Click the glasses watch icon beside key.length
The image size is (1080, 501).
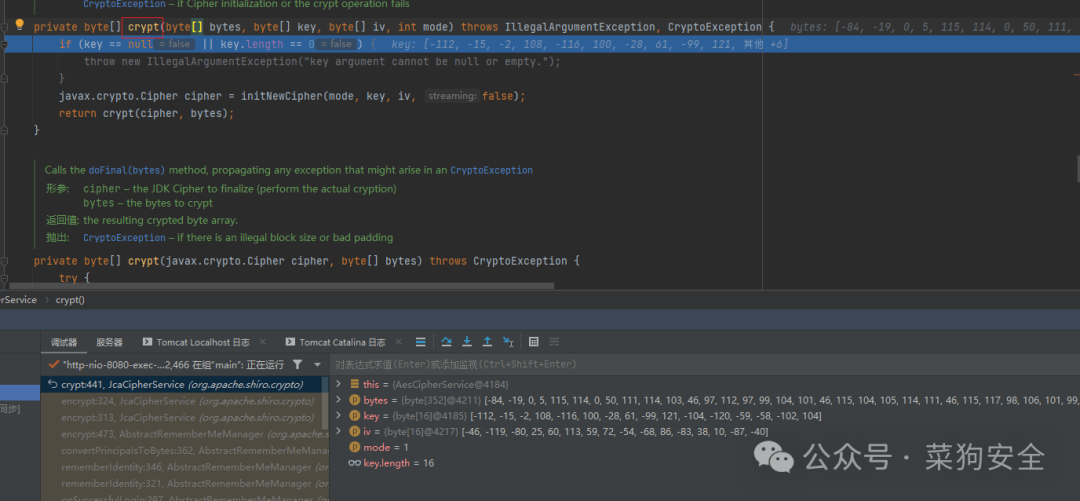(x=355, y=463)
